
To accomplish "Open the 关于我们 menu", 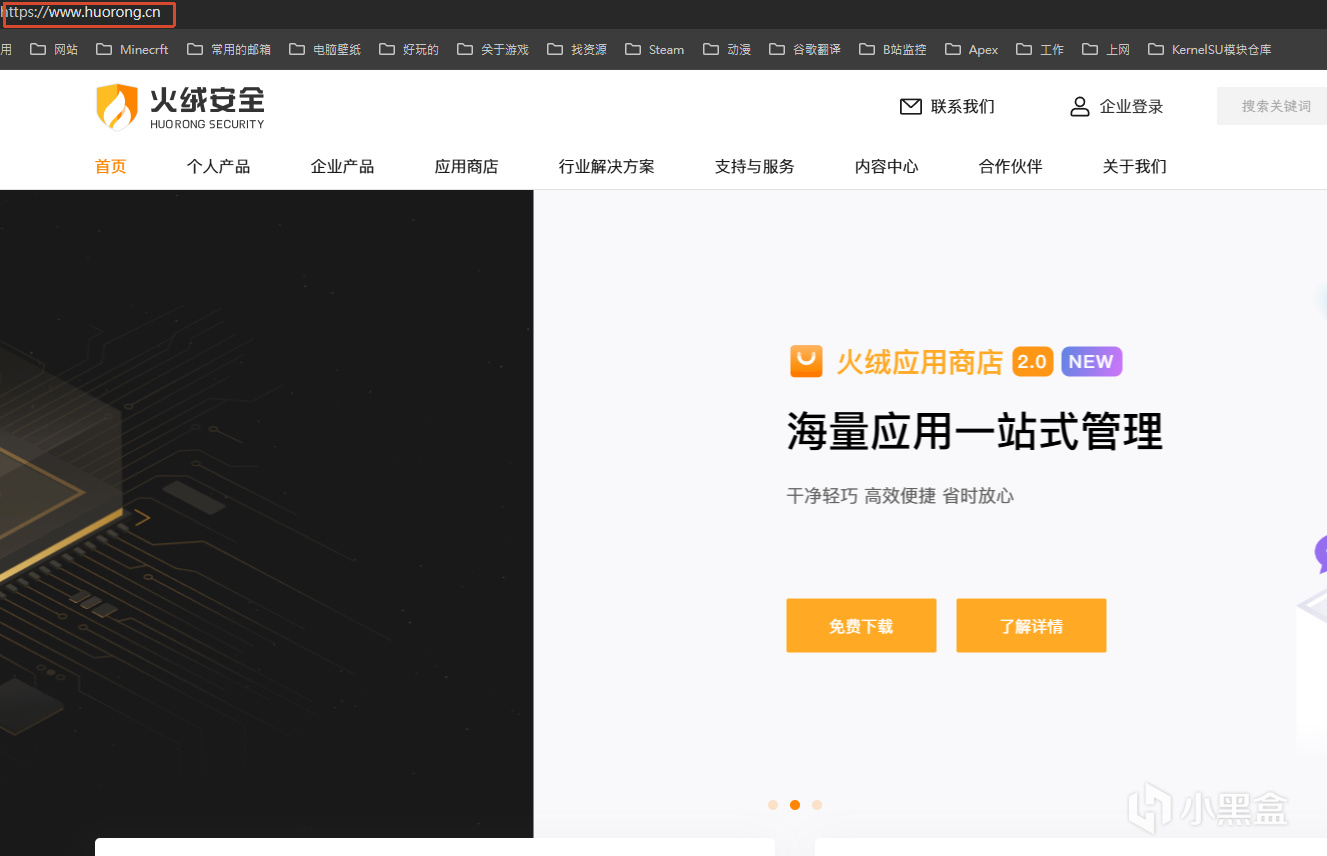I will [1134, 166].
